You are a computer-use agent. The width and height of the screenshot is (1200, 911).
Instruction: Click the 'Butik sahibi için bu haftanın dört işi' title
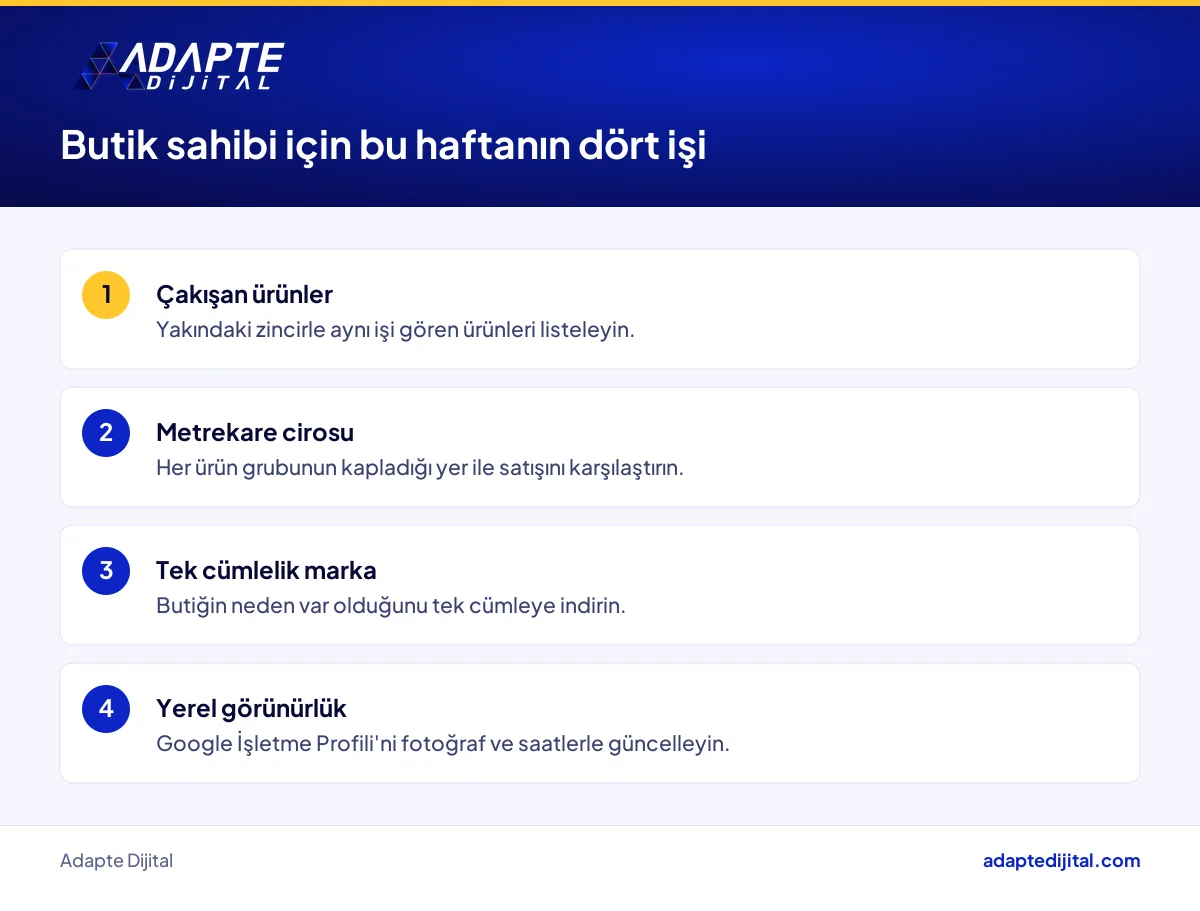383,146
